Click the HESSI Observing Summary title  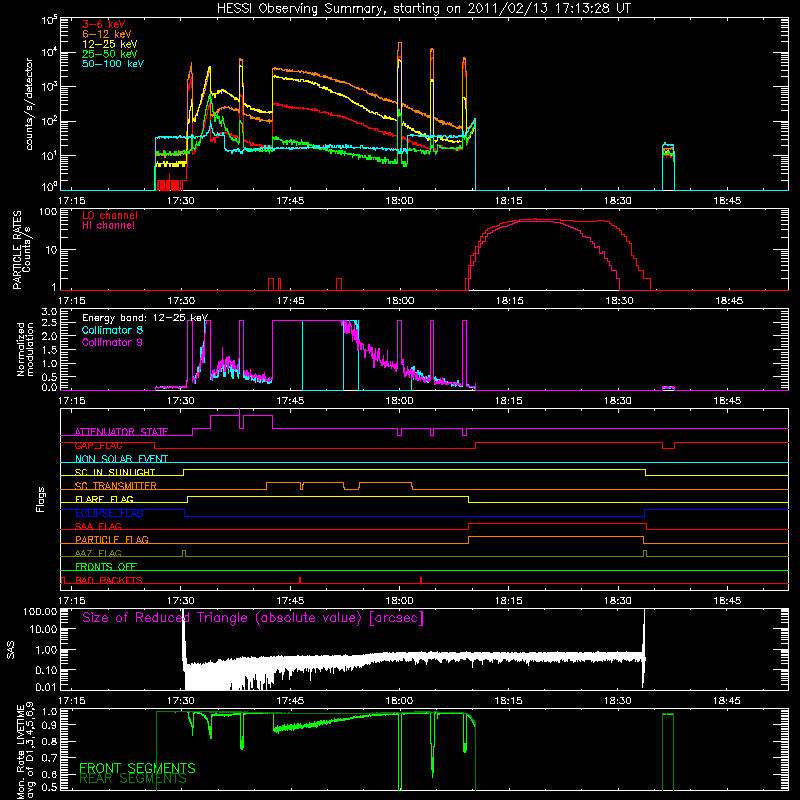pos(423,8)
